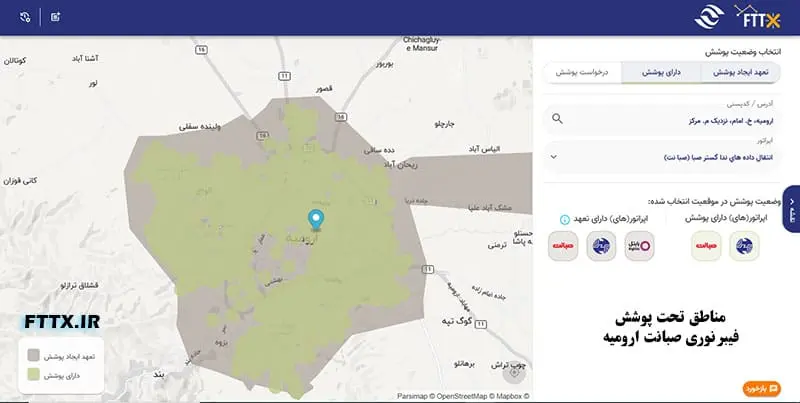Viewport: 800px width, 403px height.
Task: Open the اپراتور operator dropdown
Action: click(x=662, y=157)
